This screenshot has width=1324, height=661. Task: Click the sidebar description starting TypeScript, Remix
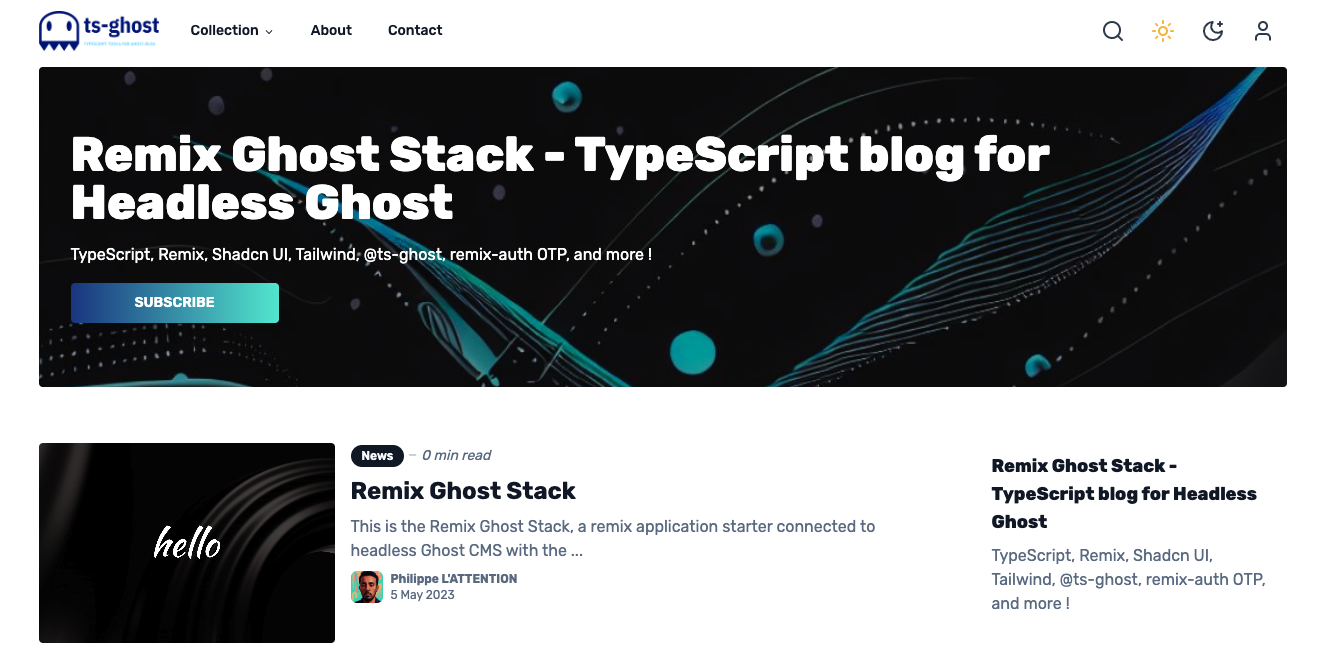[x=1128, y=579]
